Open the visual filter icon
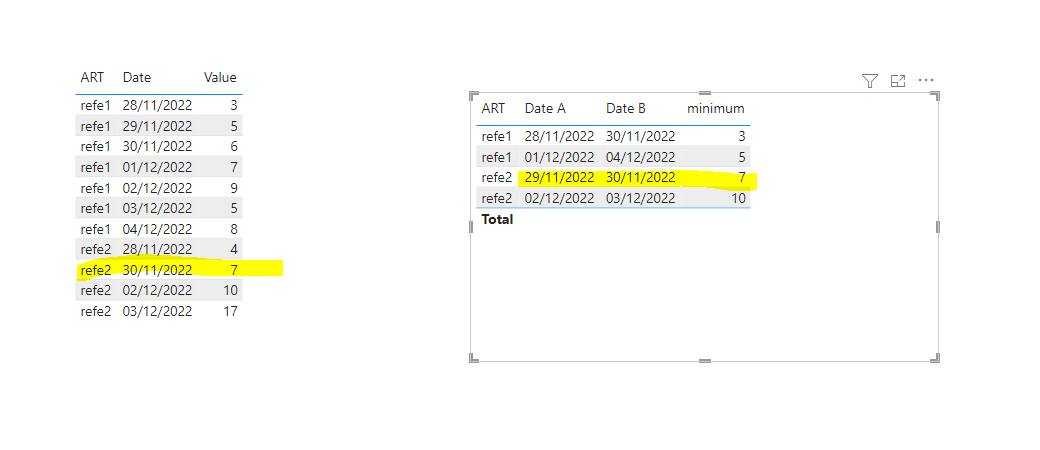1040x450 pixels. click(x=870, y=81)
